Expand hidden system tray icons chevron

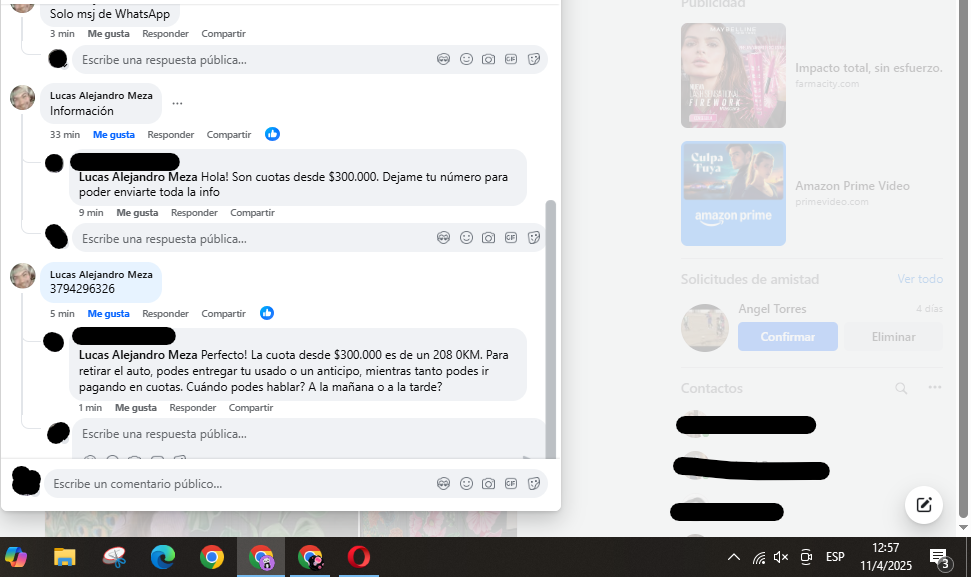[x=733, y=557]
